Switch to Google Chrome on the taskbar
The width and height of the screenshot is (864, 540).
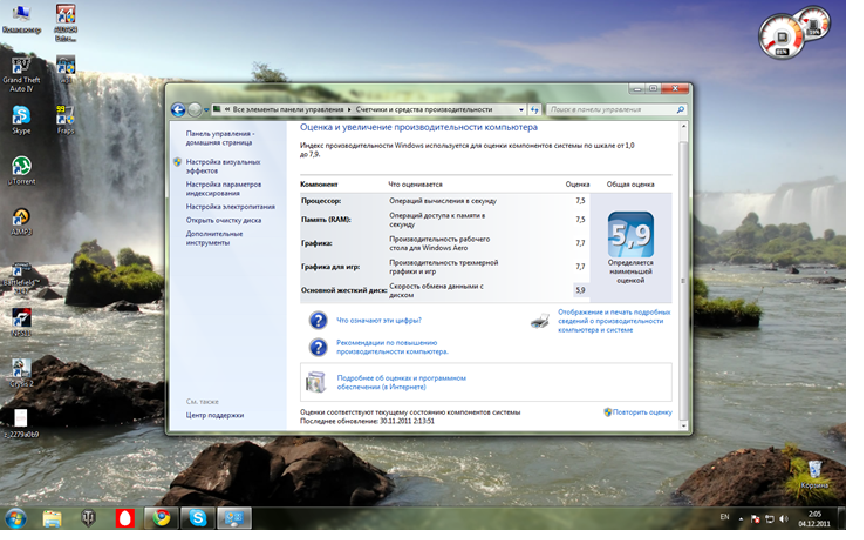coord(161,519)
